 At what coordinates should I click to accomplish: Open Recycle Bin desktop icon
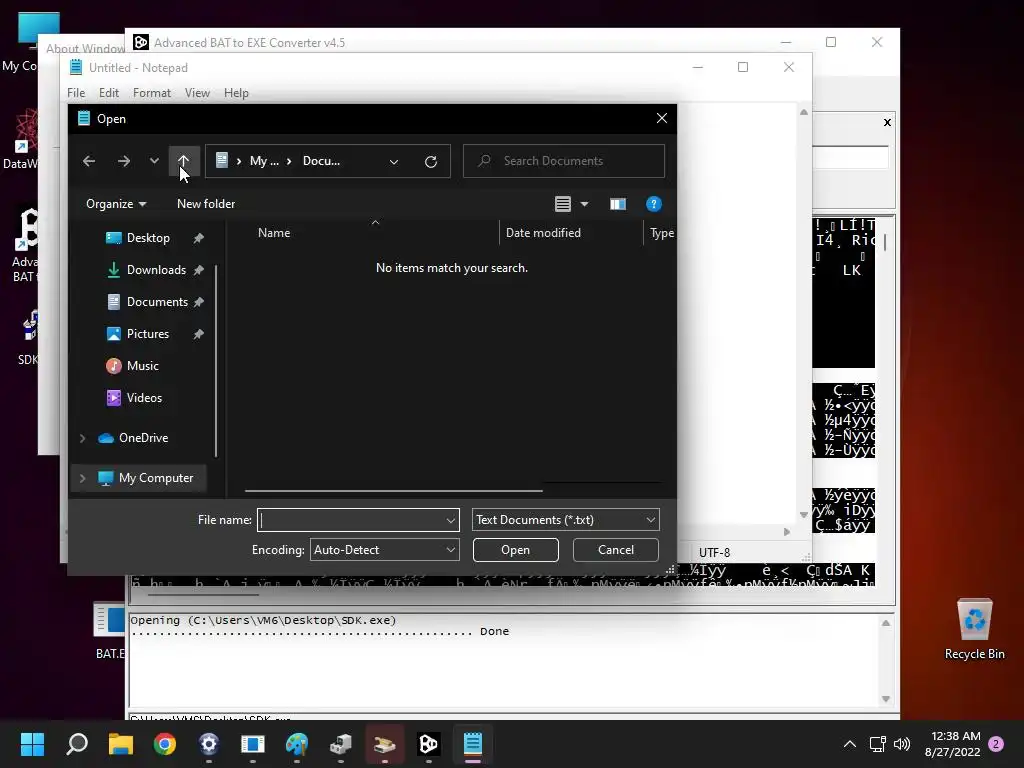974,628
